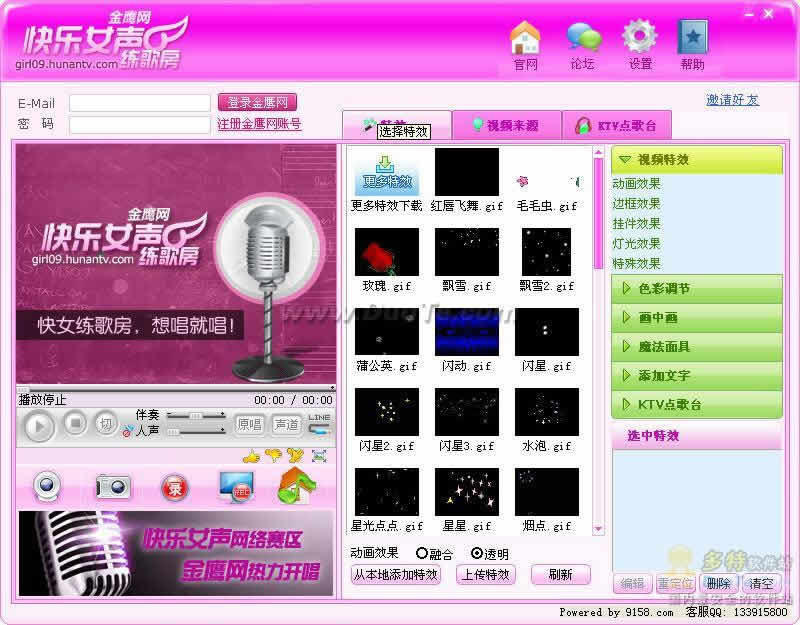Select 灯光效果 in the effects list
Image resolution: width=800 pixels, height=625 pixels.
636,243
